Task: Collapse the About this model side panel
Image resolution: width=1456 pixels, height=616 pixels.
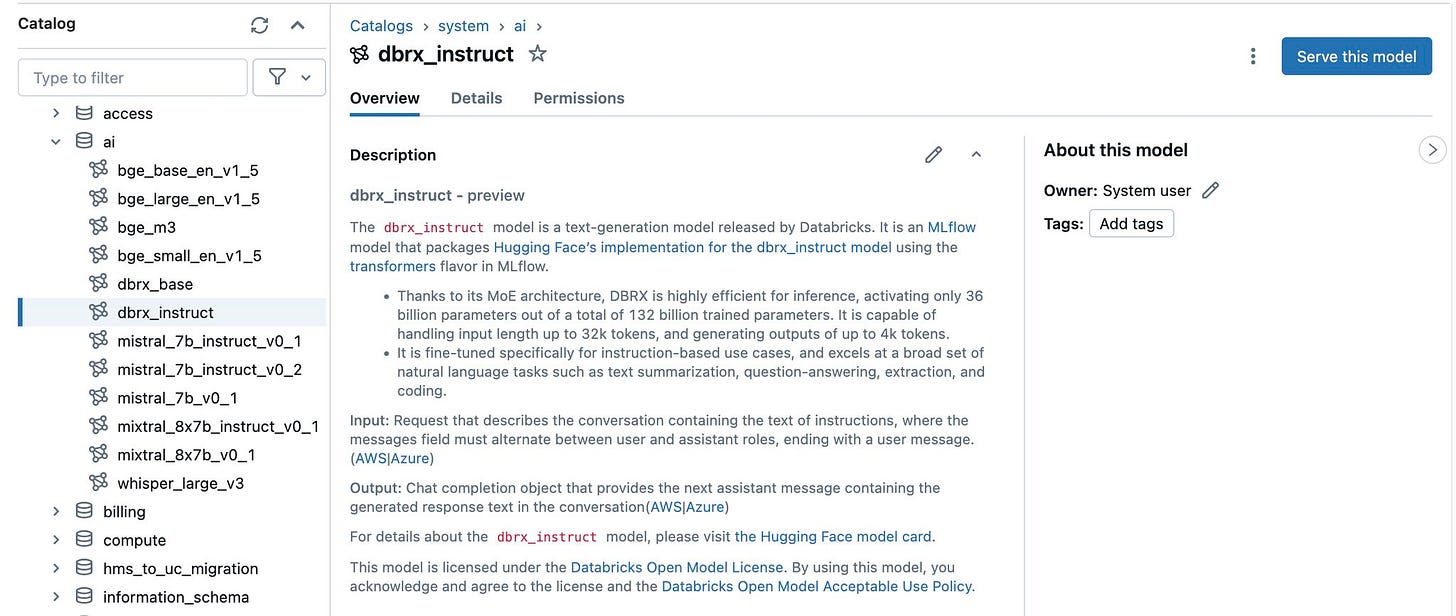Action: (1432, 150)
